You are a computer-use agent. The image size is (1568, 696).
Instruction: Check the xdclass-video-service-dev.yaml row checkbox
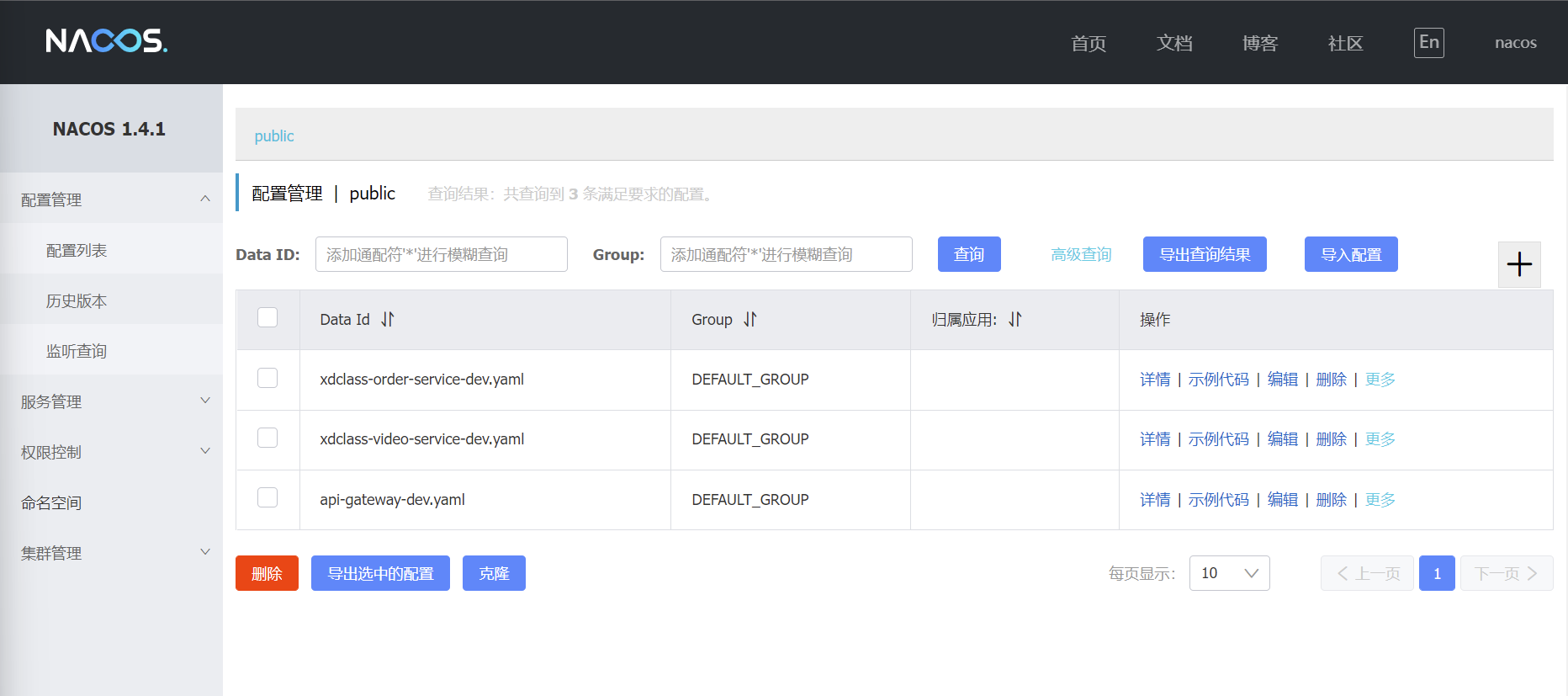coord(268,438)
